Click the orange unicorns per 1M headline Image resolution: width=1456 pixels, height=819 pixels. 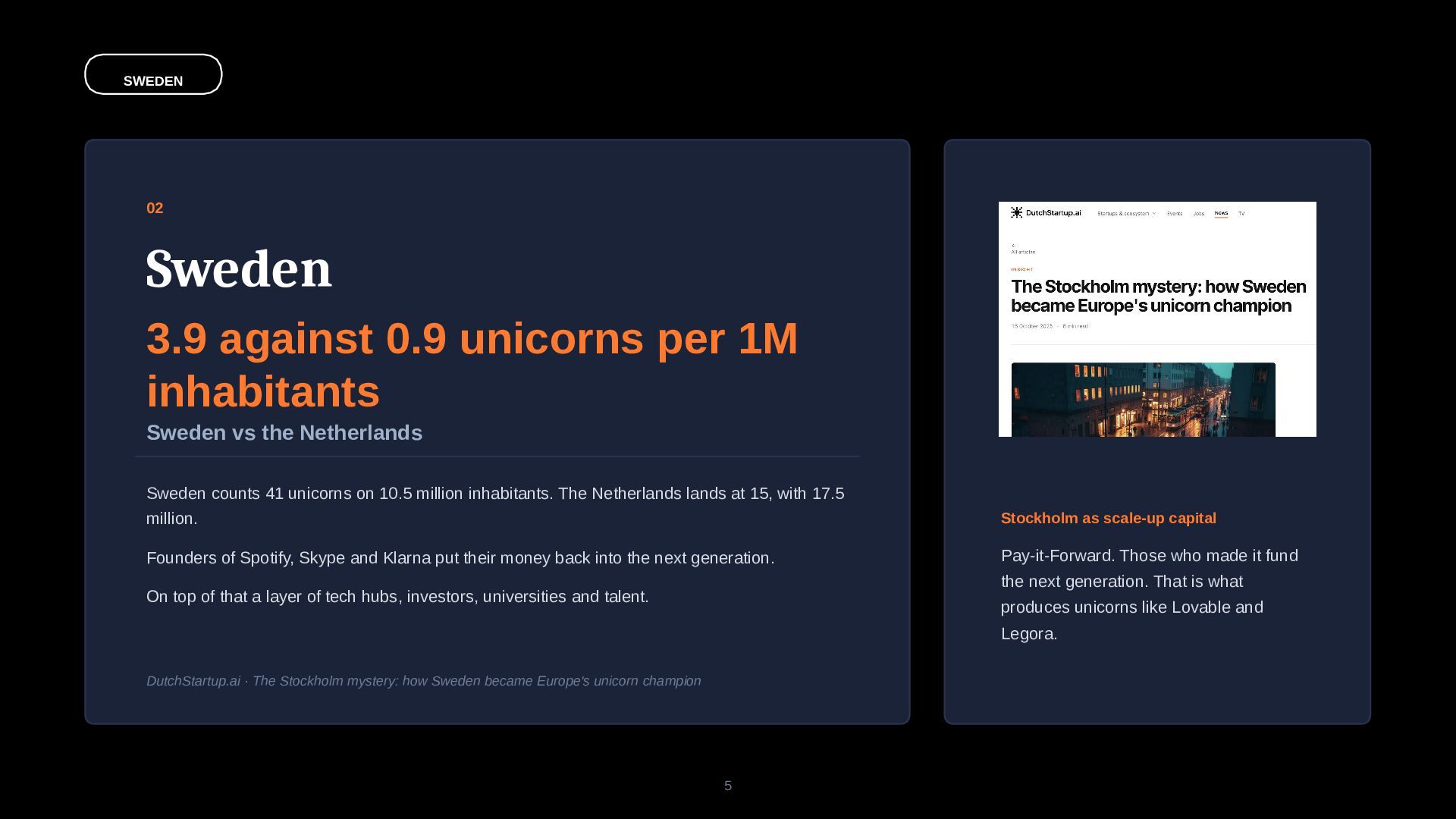point(472,365)
